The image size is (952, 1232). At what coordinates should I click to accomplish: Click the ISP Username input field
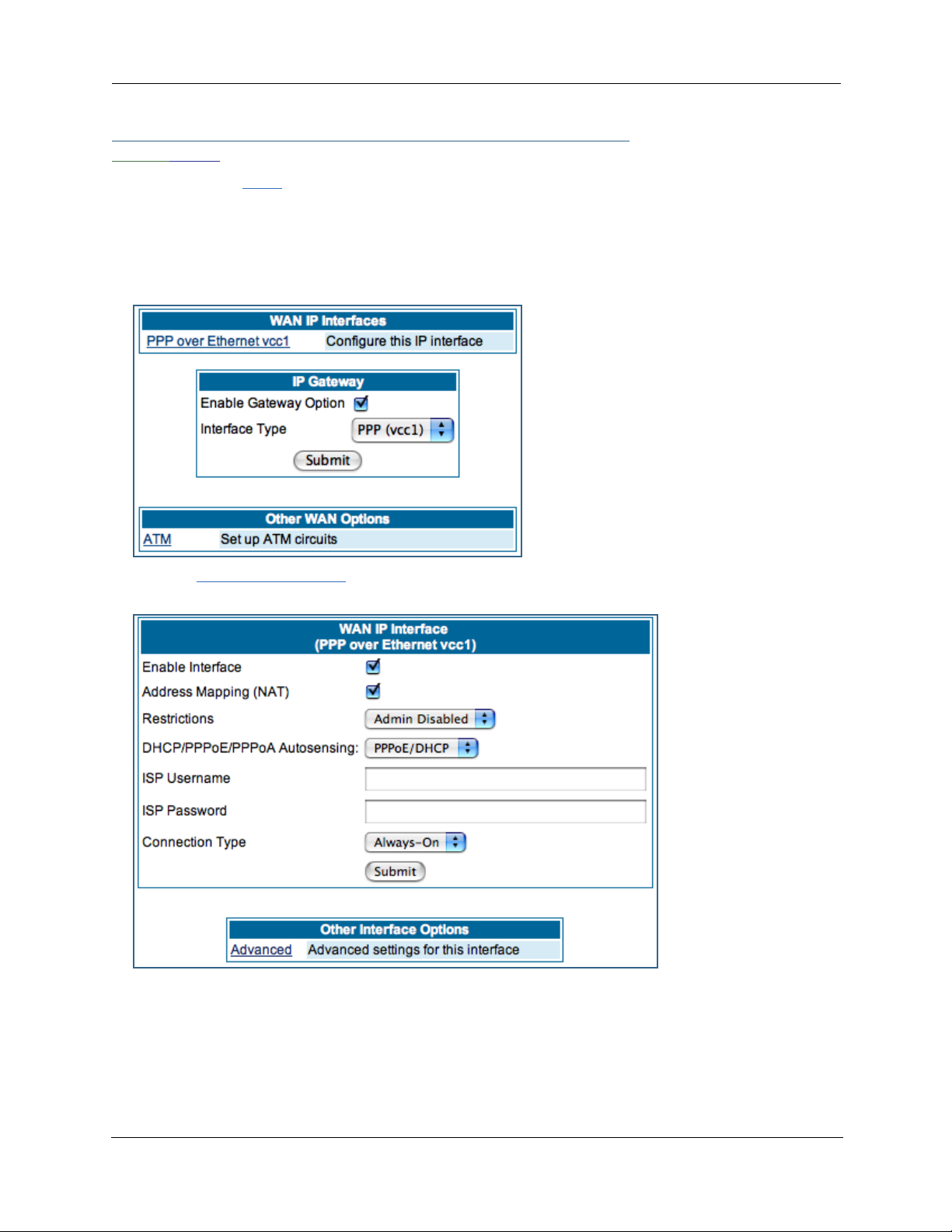[x=505, y=779]
